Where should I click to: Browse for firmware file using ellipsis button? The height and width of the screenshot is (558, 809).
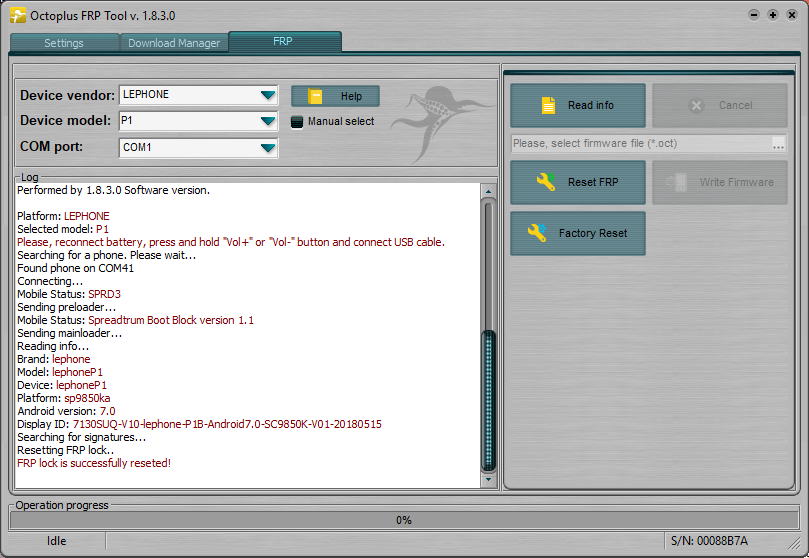click(x=778, y=144)
